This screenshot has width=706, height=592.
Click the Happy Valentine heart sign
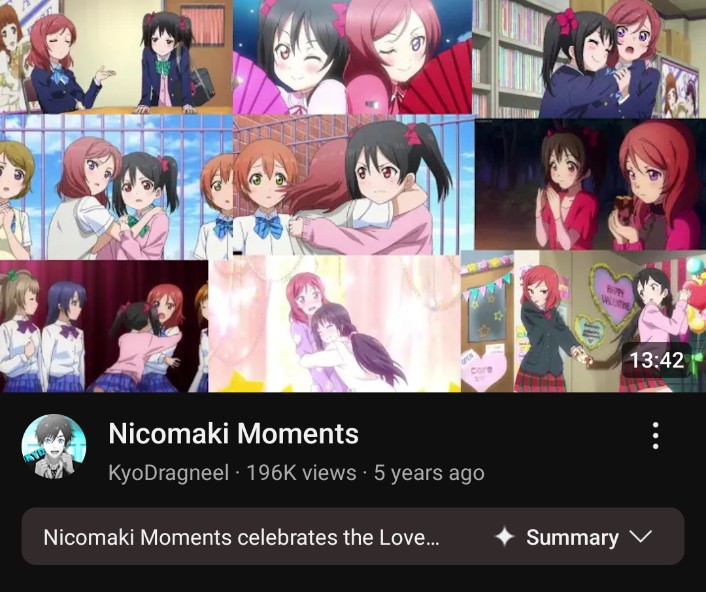[613, 294]
